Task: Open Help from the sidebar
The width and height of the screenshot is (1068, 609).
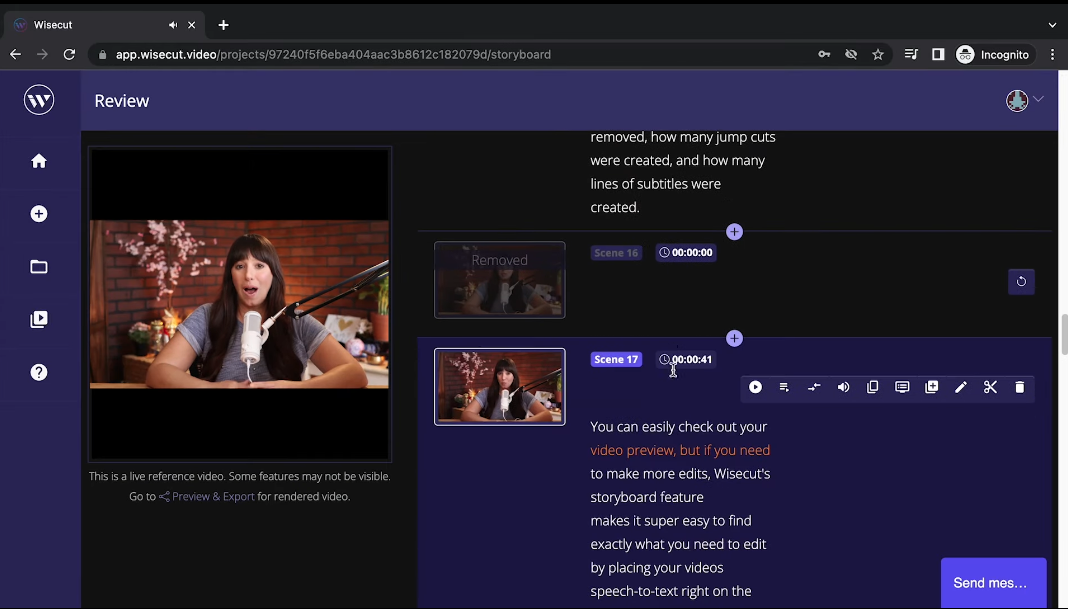Action: (39, 371)
